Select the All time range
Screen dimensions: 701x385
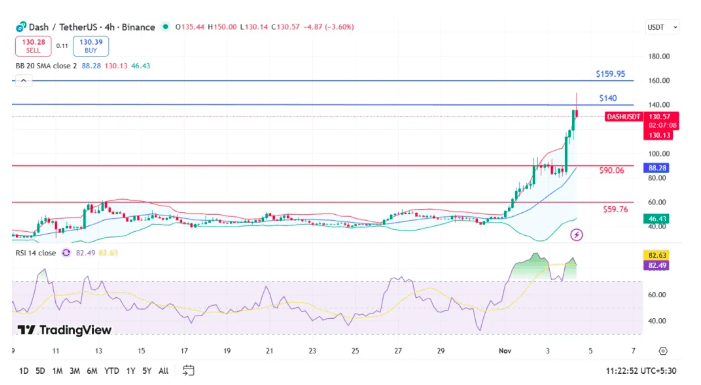click(164, 371)
